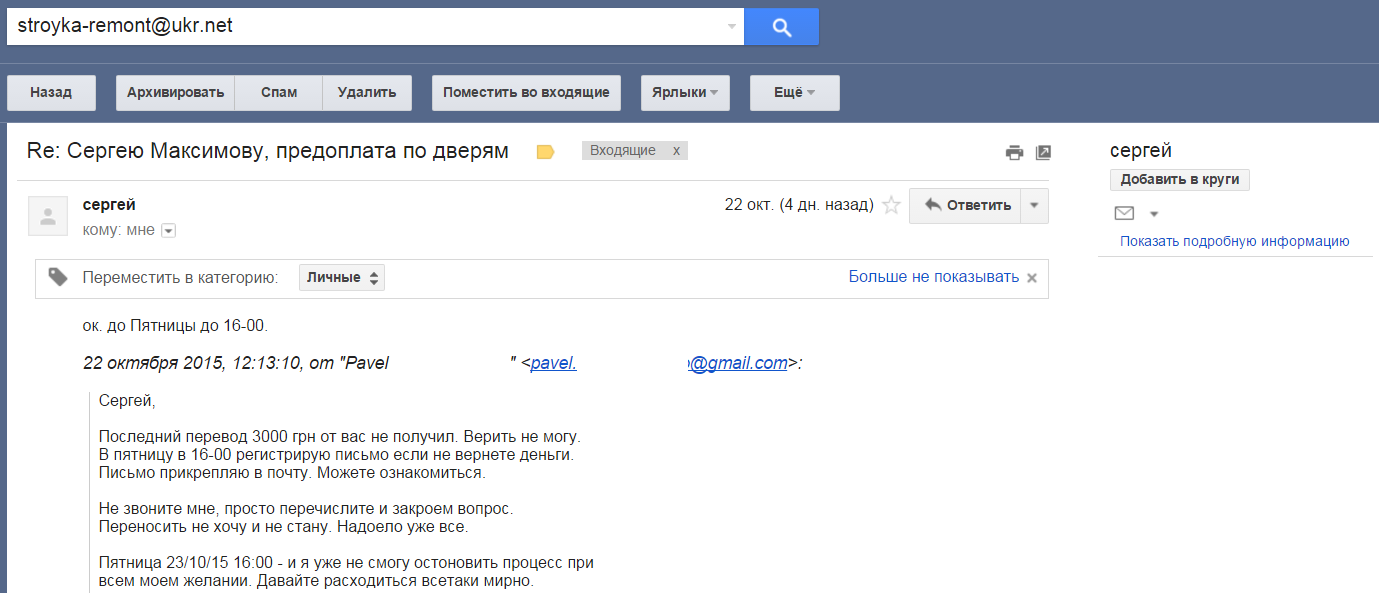The height and width of the screenshot is (593, 1379).
Task: Click the envelope icon under сергей contact
Action: pos(1124,213)
